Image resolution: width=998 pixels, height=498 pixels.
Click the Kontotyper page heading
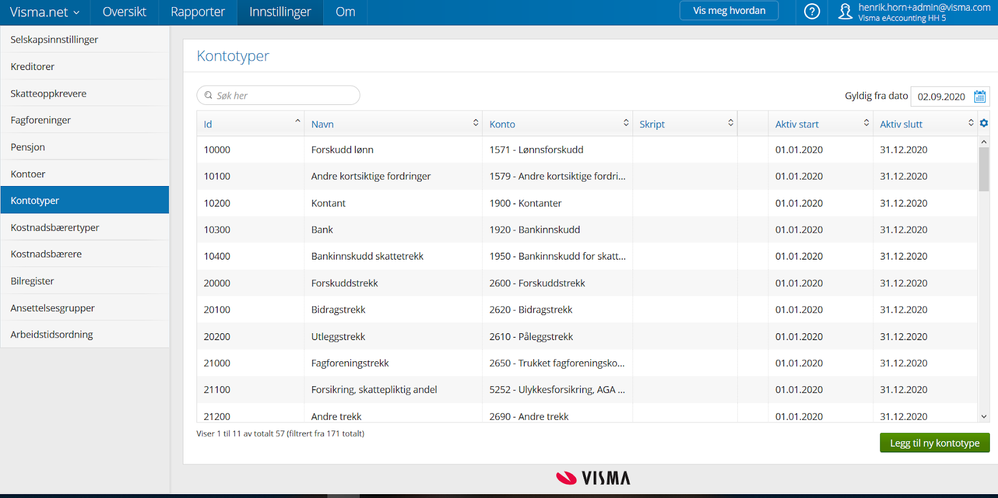point(233,56)
